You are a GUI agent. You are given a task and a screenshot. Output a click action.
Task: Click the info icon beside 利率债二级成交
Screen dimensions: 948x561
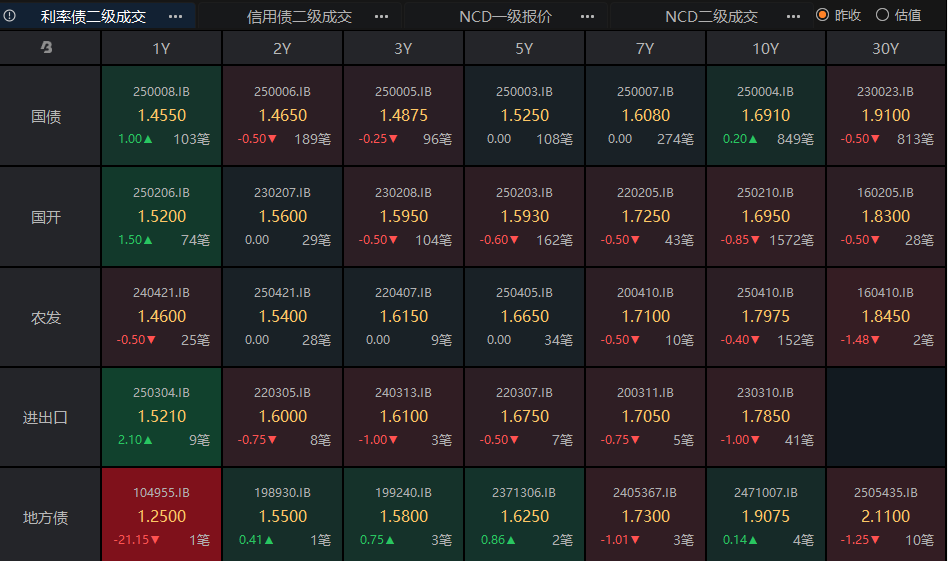pos(10,16)
